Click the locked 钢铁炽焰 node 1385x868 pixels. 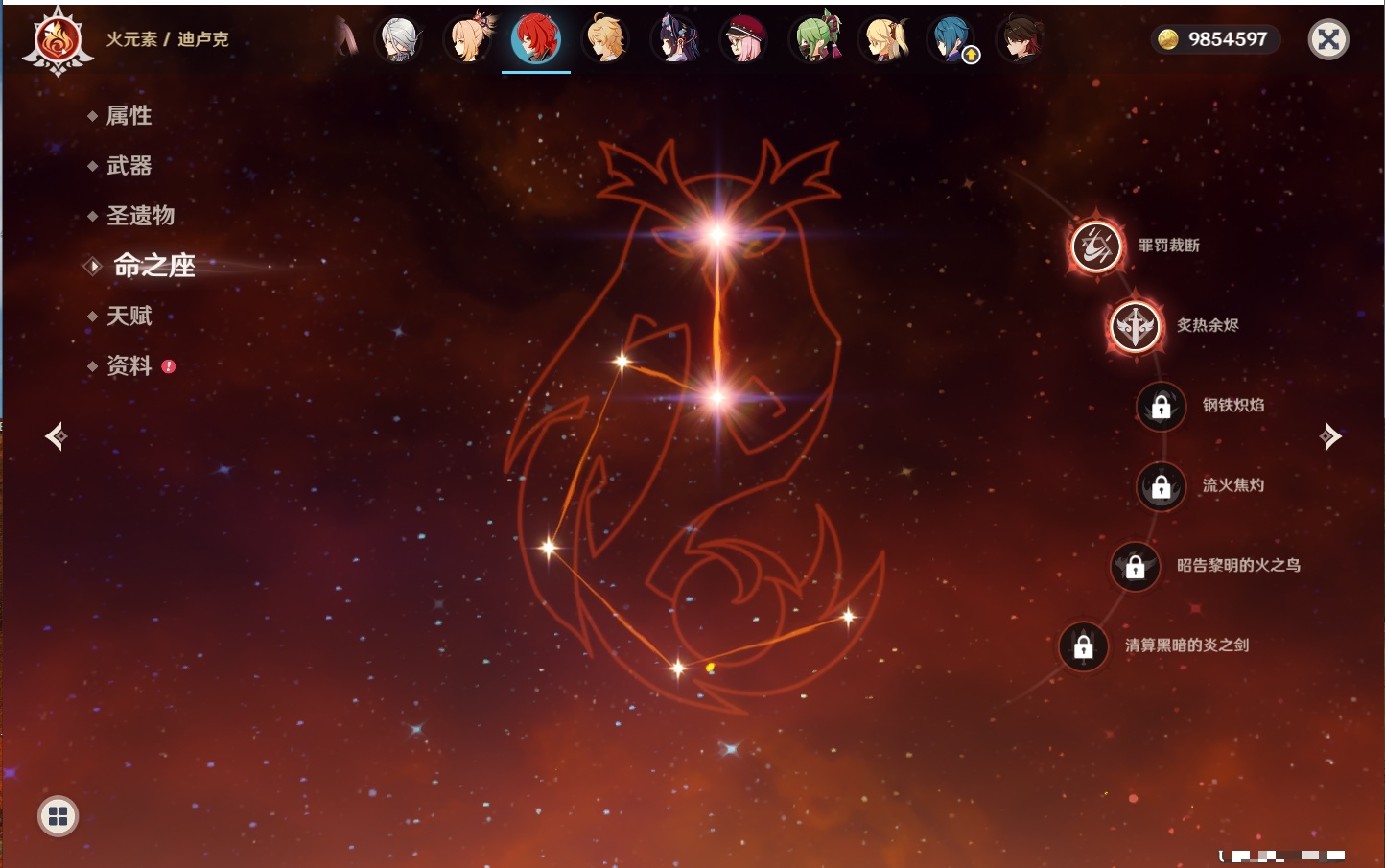[x=1162, y=407]
